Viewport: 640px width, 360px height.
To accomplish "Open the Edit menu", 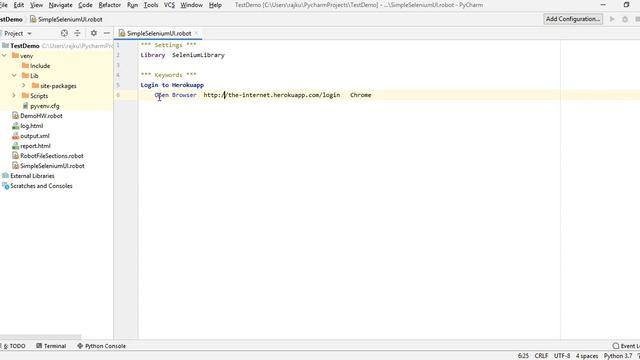I will coord(19,5).
